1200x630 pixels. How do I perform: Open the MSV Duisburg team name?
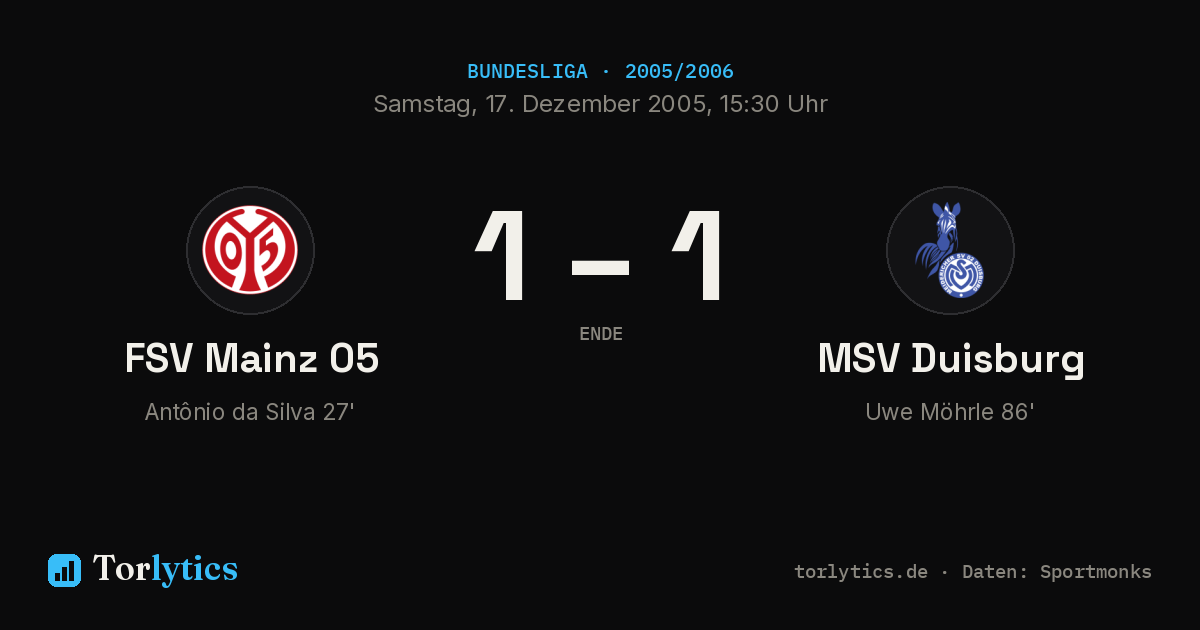951,359
